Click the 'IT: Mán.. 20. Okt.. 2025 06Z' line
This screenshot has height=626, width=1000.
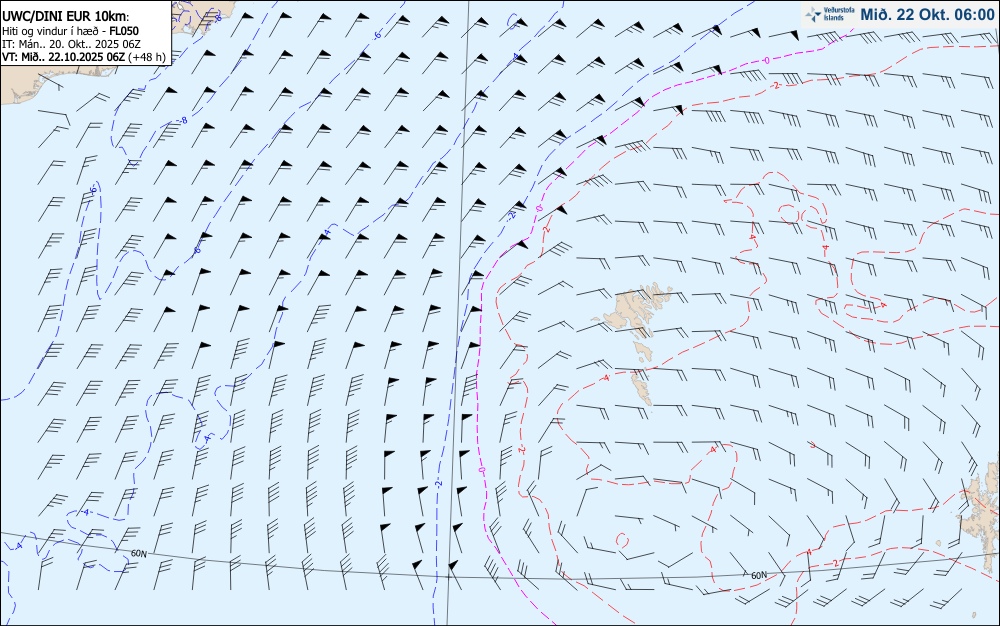[71, 43]
